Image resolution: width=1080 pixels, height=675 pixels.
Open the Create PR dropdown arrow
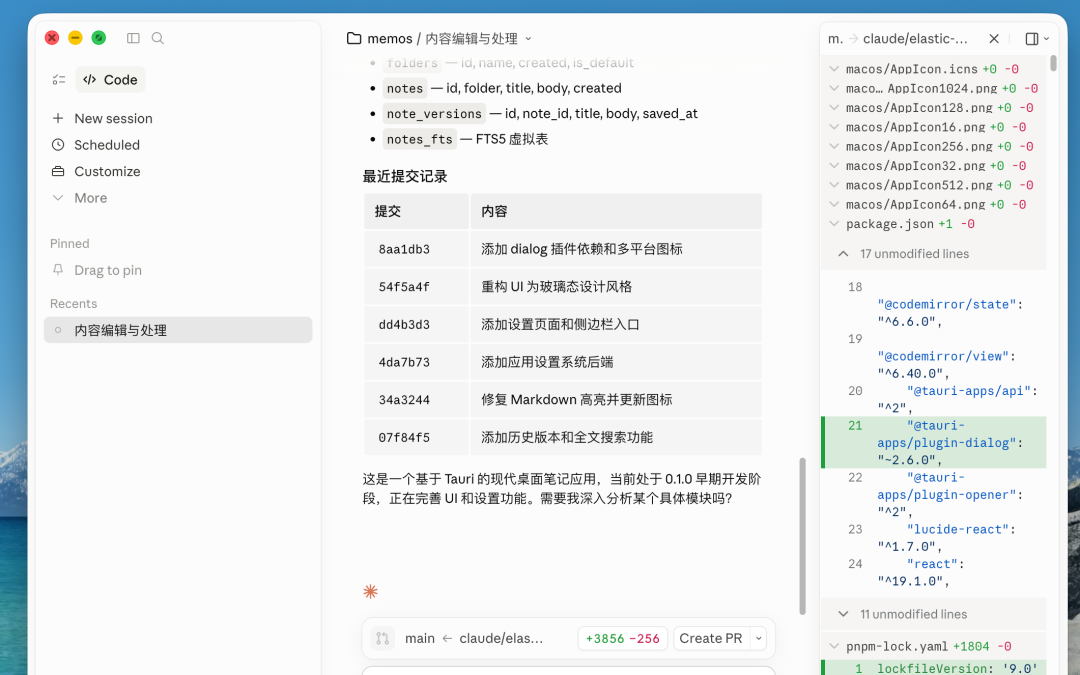pyautogui.click(x=759, y=638)
